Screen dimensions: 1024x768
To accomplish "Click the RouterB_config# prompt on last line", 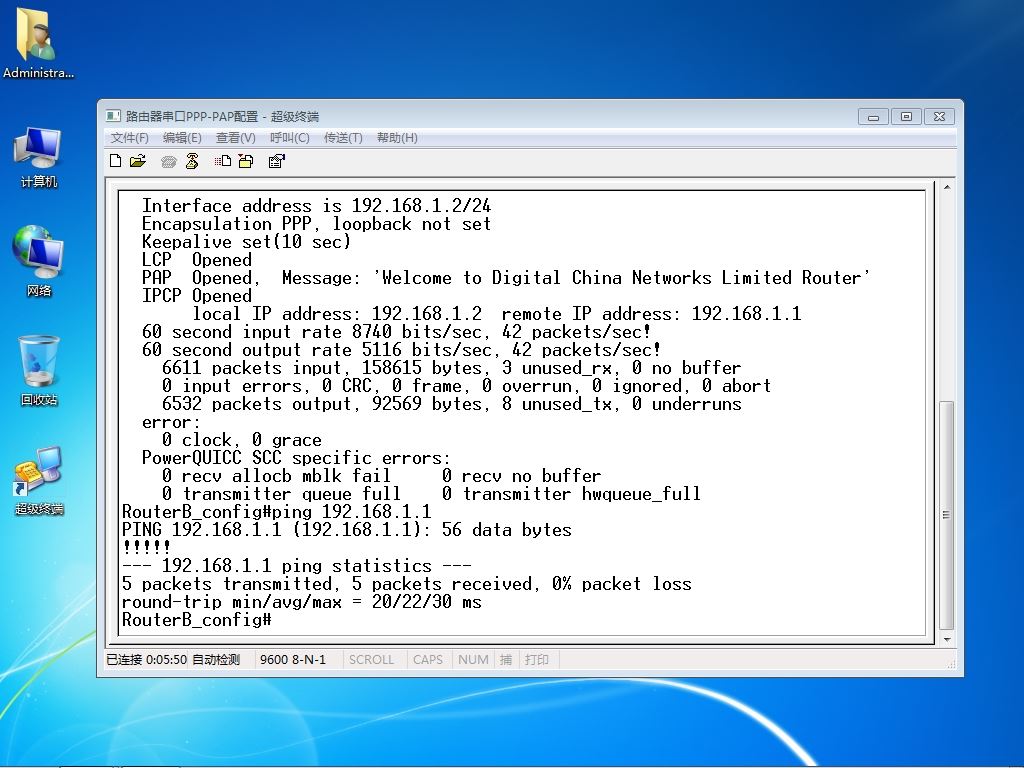I will 196,620.
